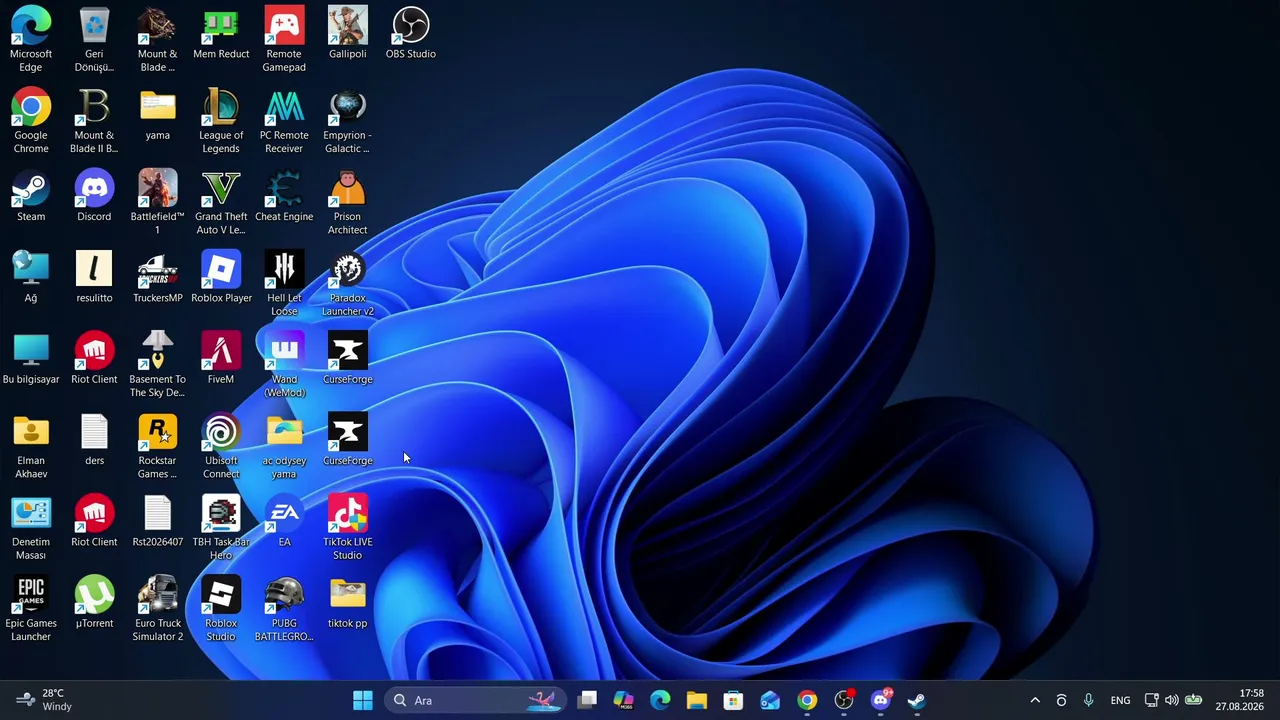1280x720 pixels.
Task: Select the Hell Let Loose icon
Action: tap(284, 283)
